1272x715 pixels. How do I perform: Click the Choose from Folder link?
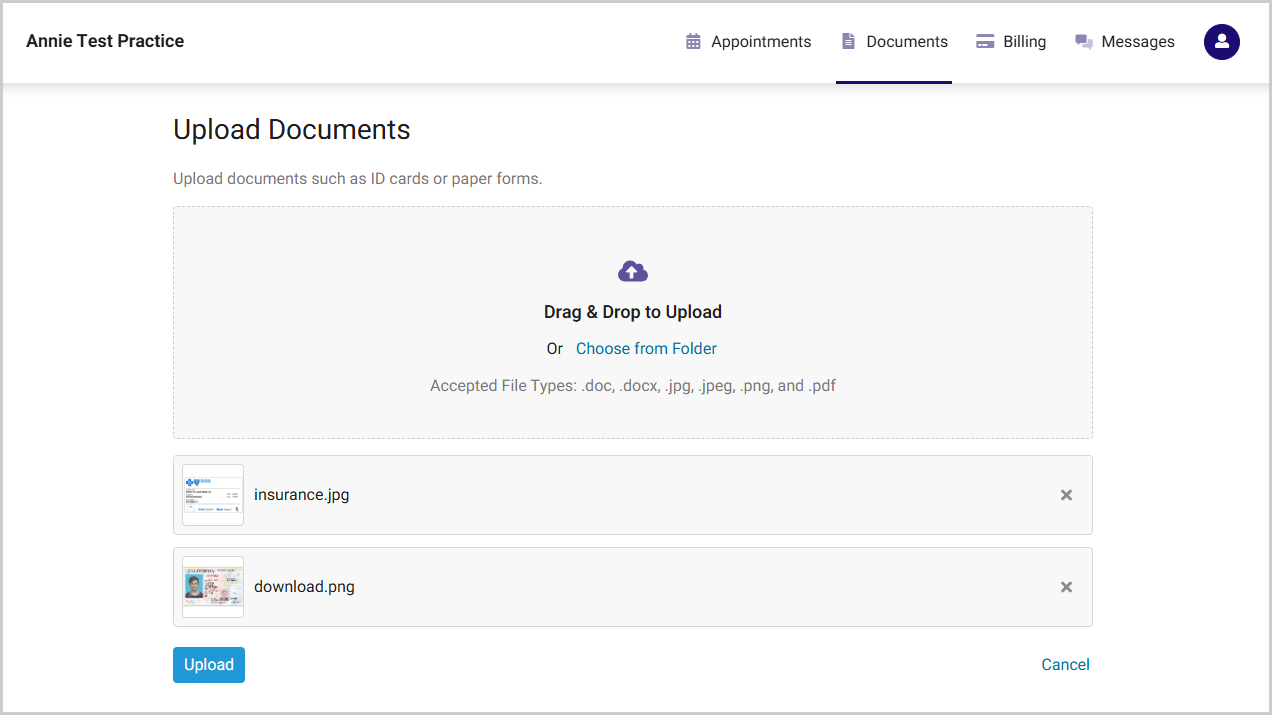(x=646, y=349)
